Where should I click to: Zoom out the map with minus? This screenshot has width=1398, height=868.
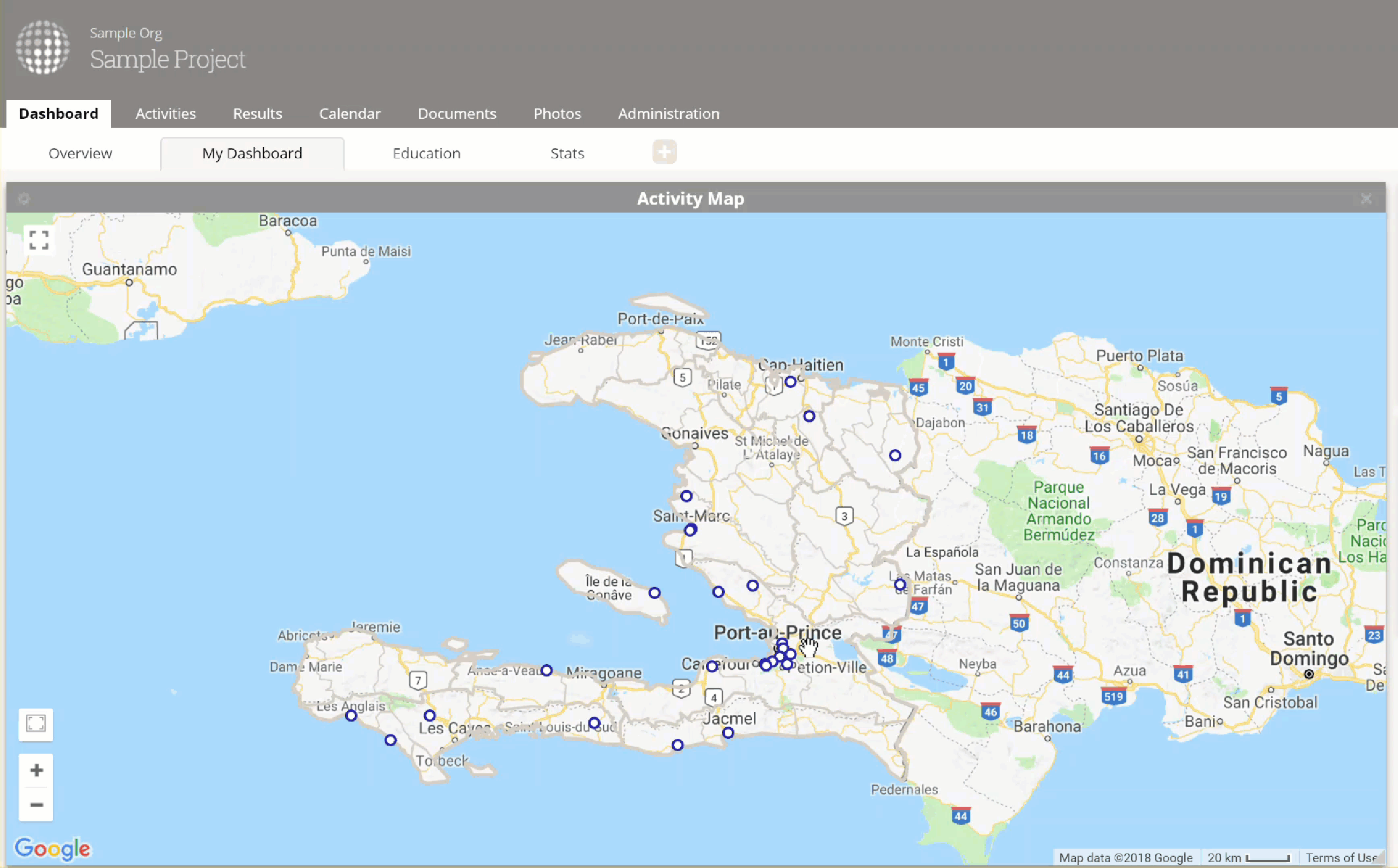[x=36, y=804]
